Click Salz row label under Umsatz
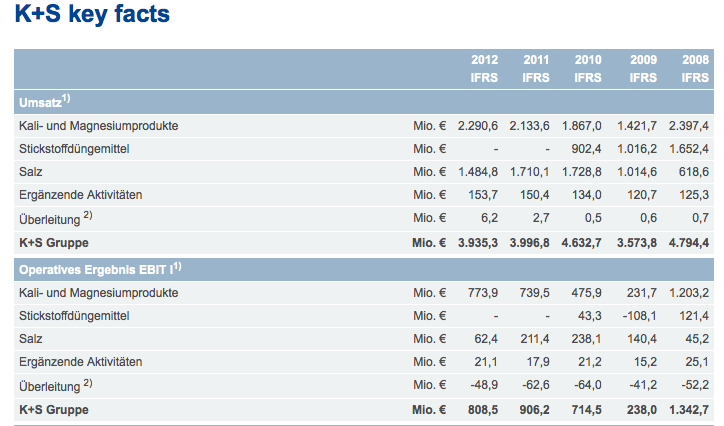Screen dimensions: 724x426 pyautogui.click(x=30, y=172)
